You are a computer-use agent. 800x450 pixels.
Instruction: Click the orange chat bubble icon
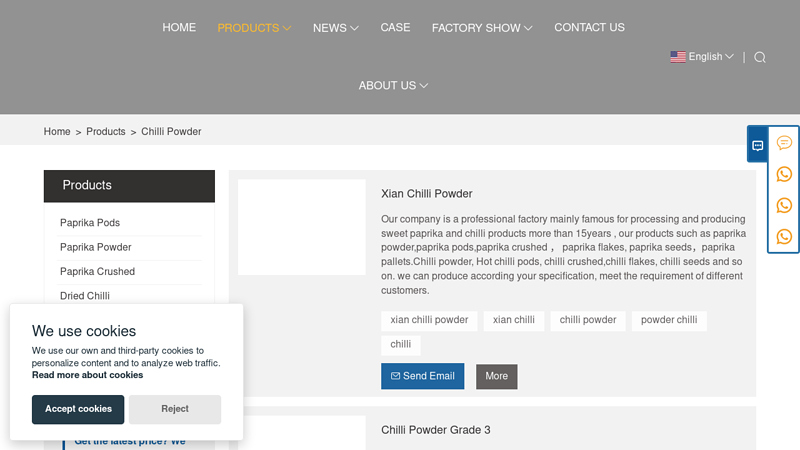(x=784, y=143)
